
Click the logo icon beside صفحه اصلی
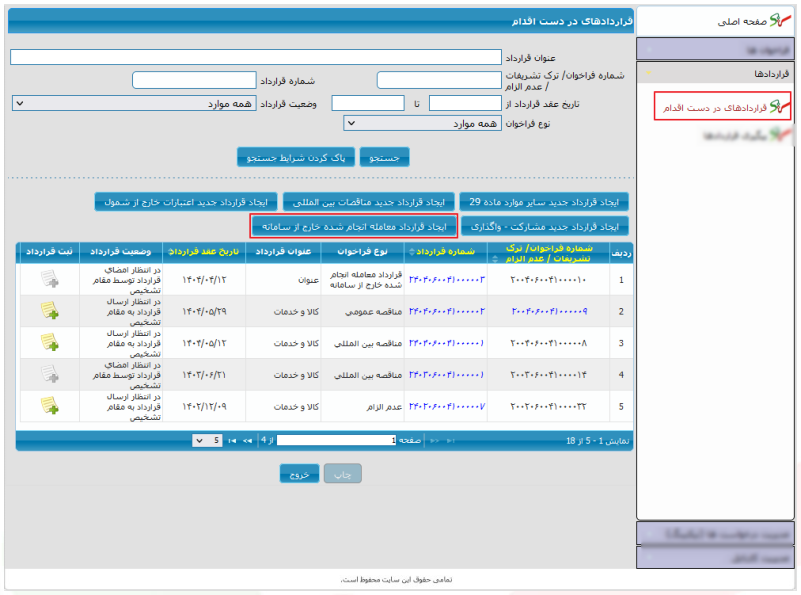[x=780, y=20]
